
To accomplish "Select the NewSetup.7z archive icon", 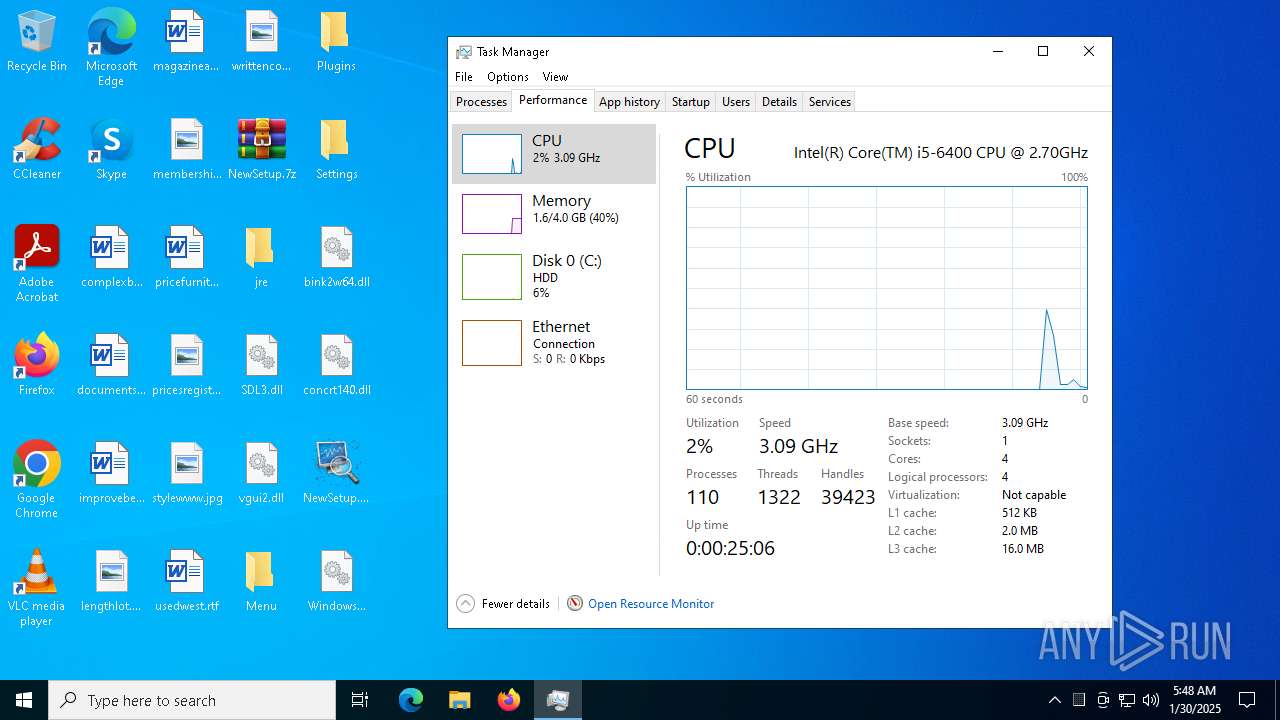I will [x=262, y=150].
